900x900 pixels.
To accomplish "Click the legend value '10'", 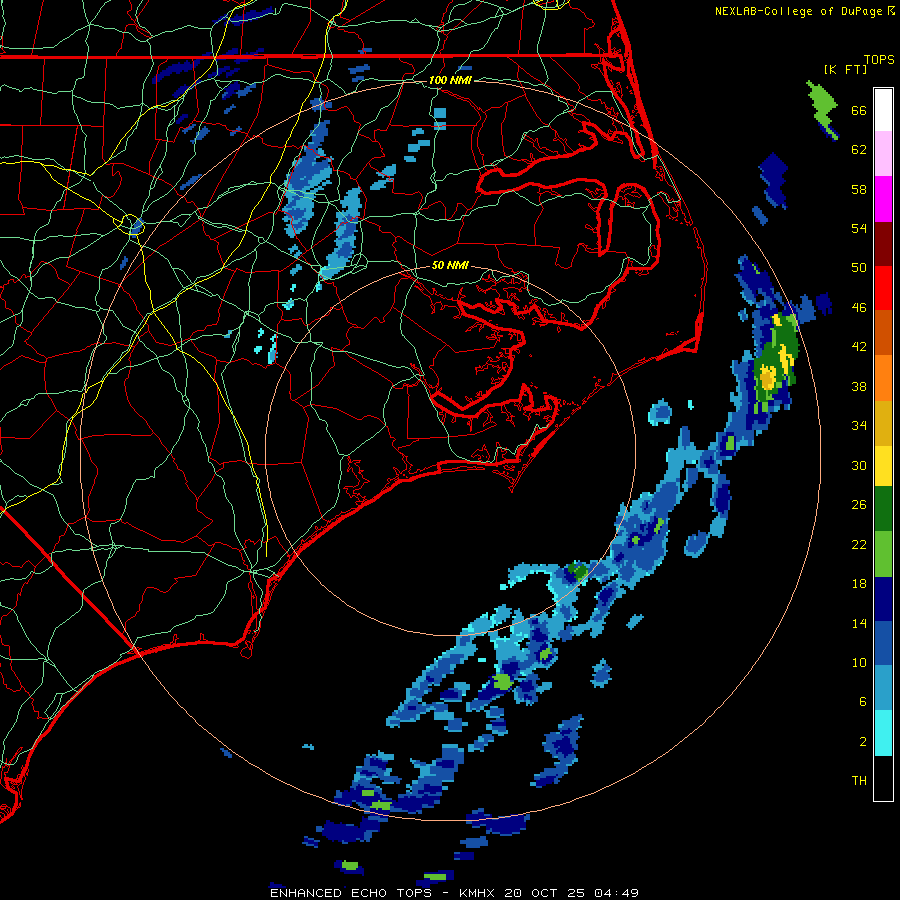I will [x=859, y=662].
